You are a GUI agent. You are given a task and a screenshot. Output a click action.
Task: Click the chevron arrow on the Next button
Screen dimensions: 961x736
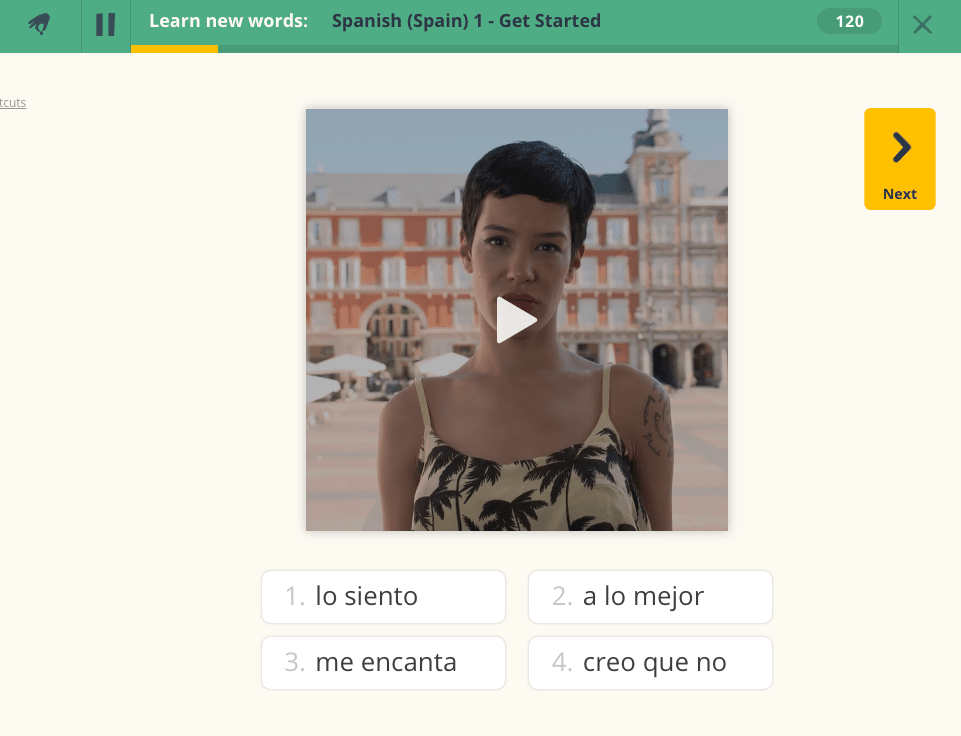[900, 148]
